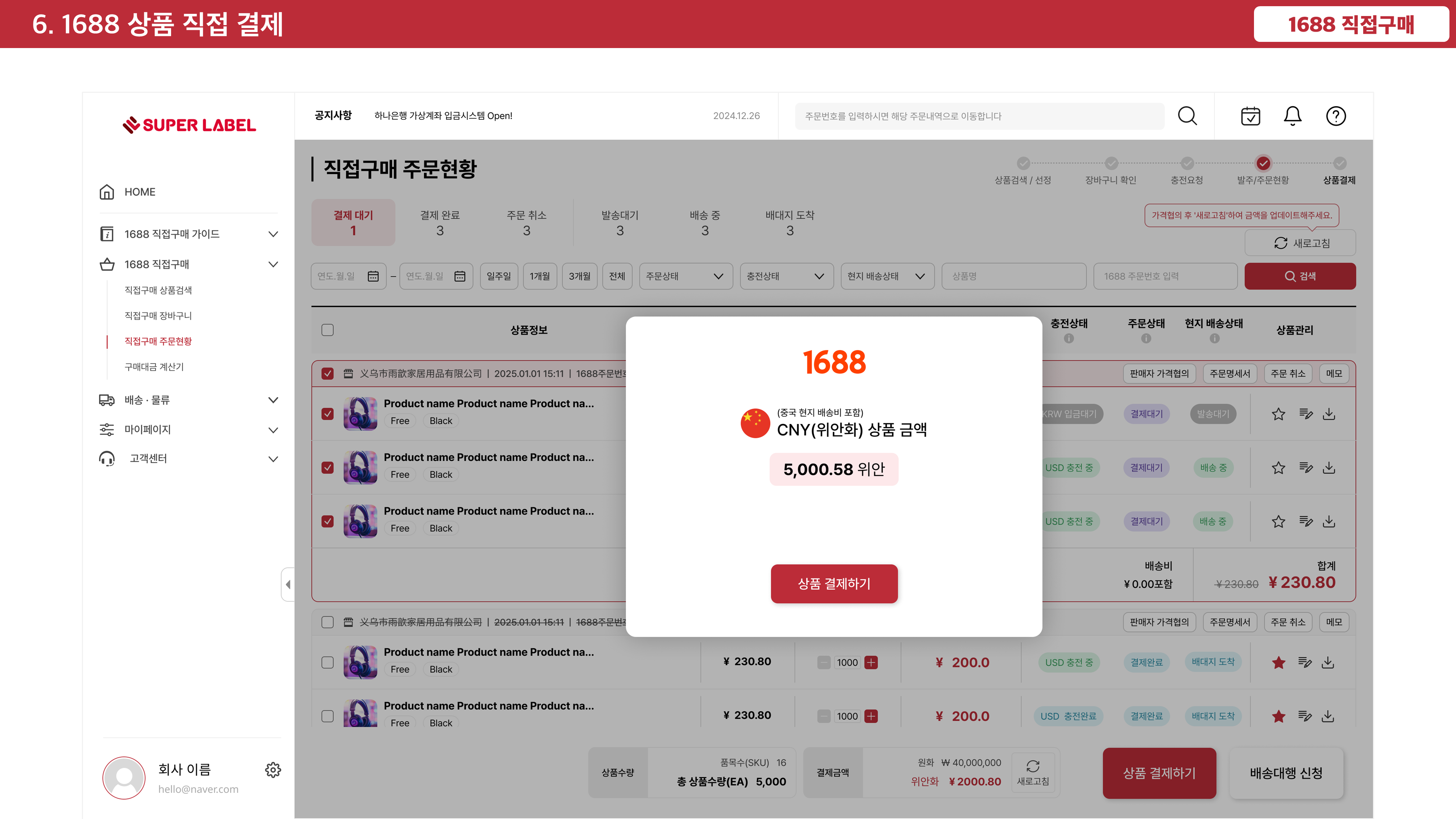The width and height of the screenshot is (1456, 819).
Task: Click the HOME house icon
Action: click(x=107, y=192)
